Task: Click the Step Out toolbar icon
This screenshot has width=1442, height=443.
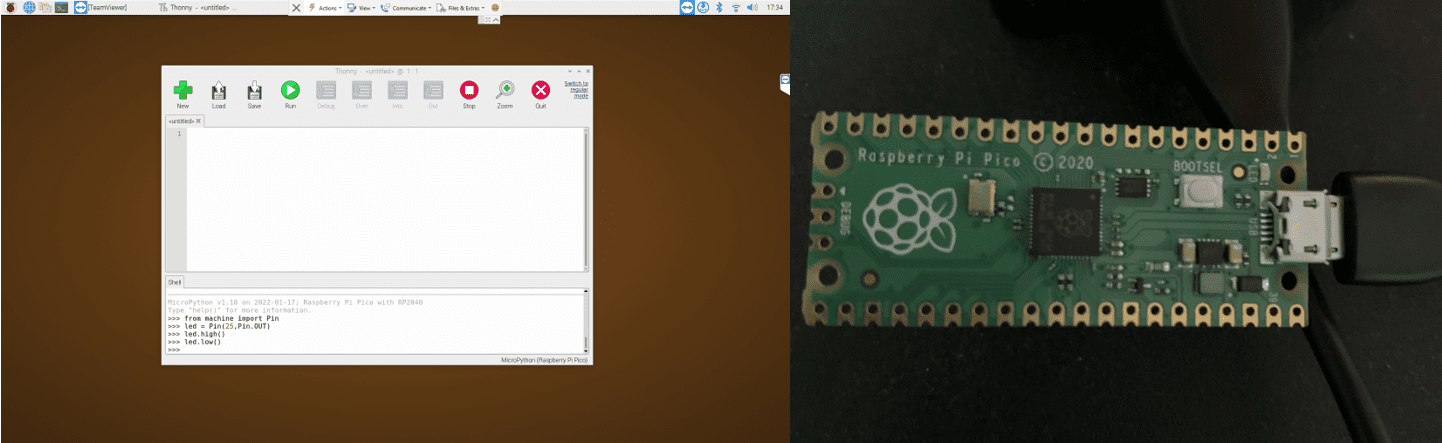Action: [x=433, y=91]
